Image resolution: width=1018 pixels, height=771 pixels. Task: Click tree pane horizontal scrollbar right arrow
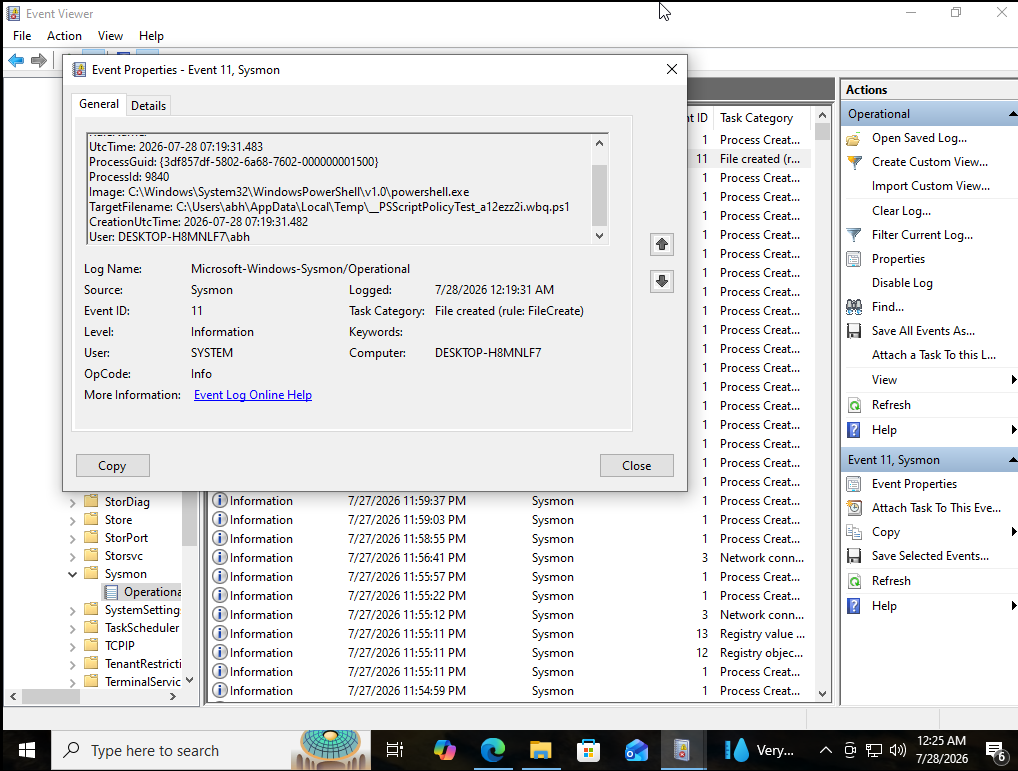(173, 696)
